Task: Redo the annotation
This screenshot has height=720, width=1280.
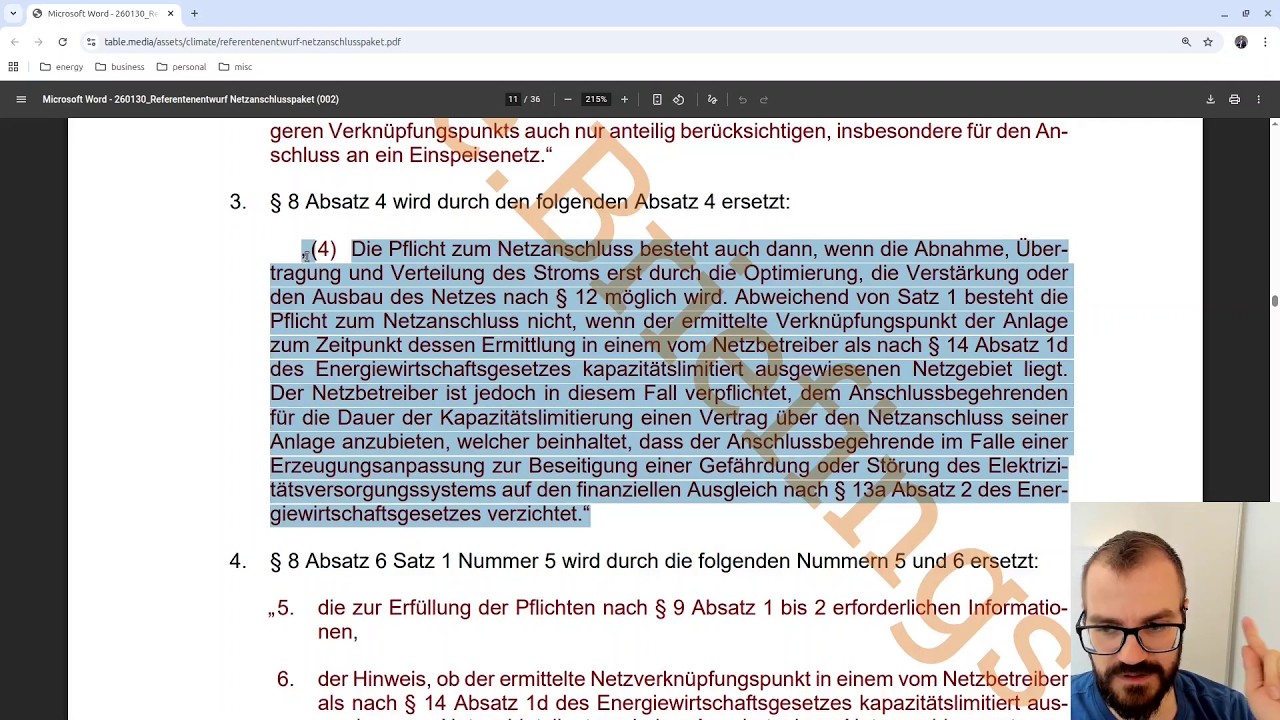Action: click(x=764, y=99)
